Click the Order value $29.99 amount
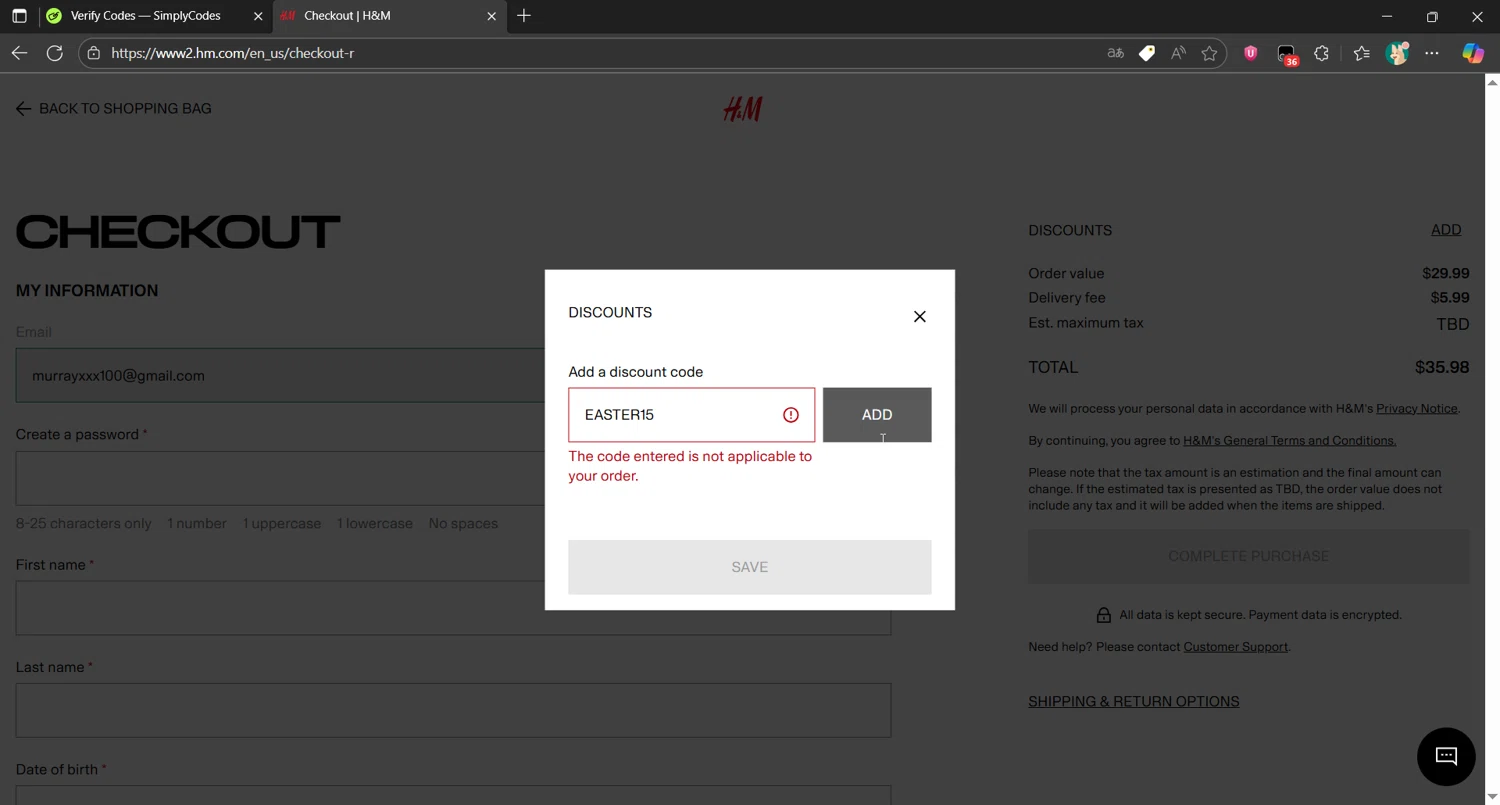Image resolution: width=1500 pixels, height=805 pixels. (1446, 273)
